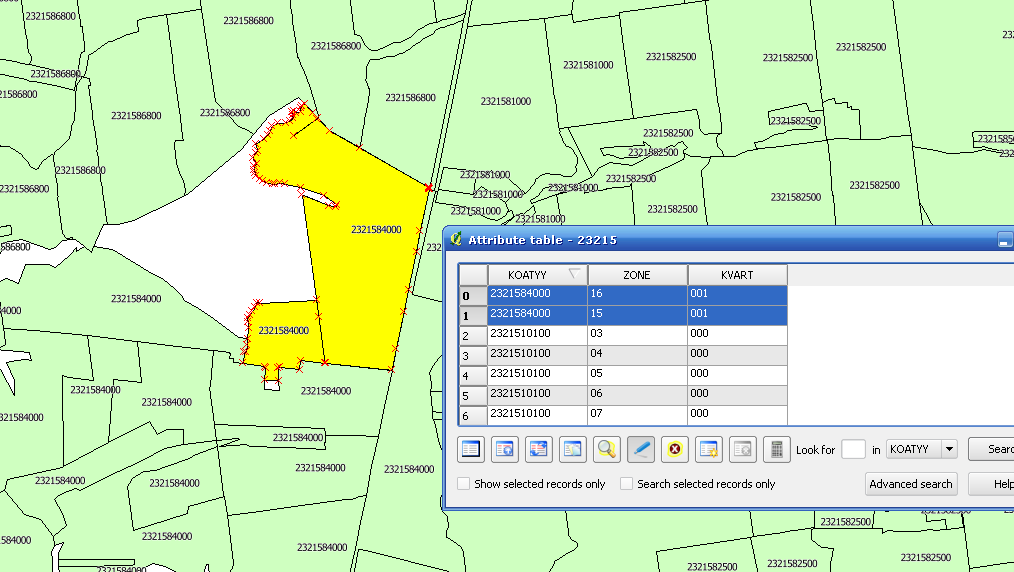This screenshot has height=572, width=1014.
Task: Click the greyed Delete column icon
Action: pyautogui.click(x=742, y=450)
